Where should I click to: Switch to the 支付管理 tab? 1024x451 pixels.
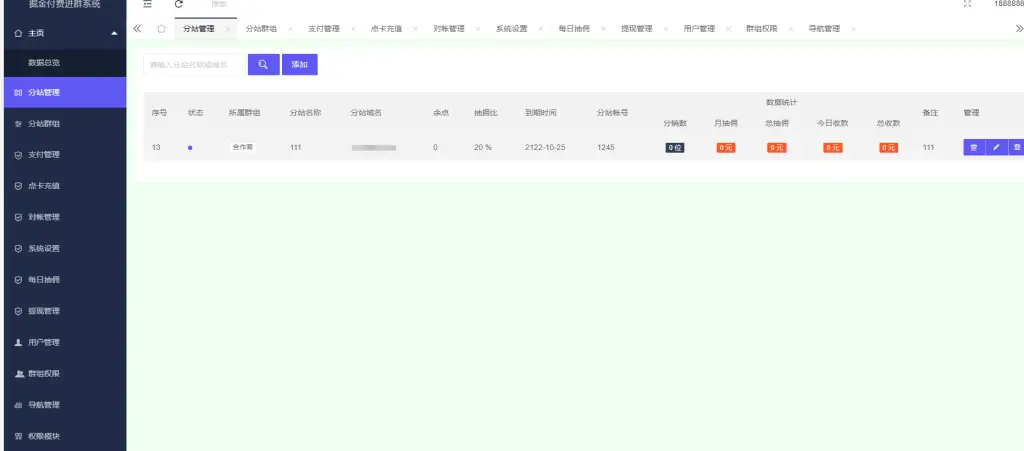pos(324,29)
